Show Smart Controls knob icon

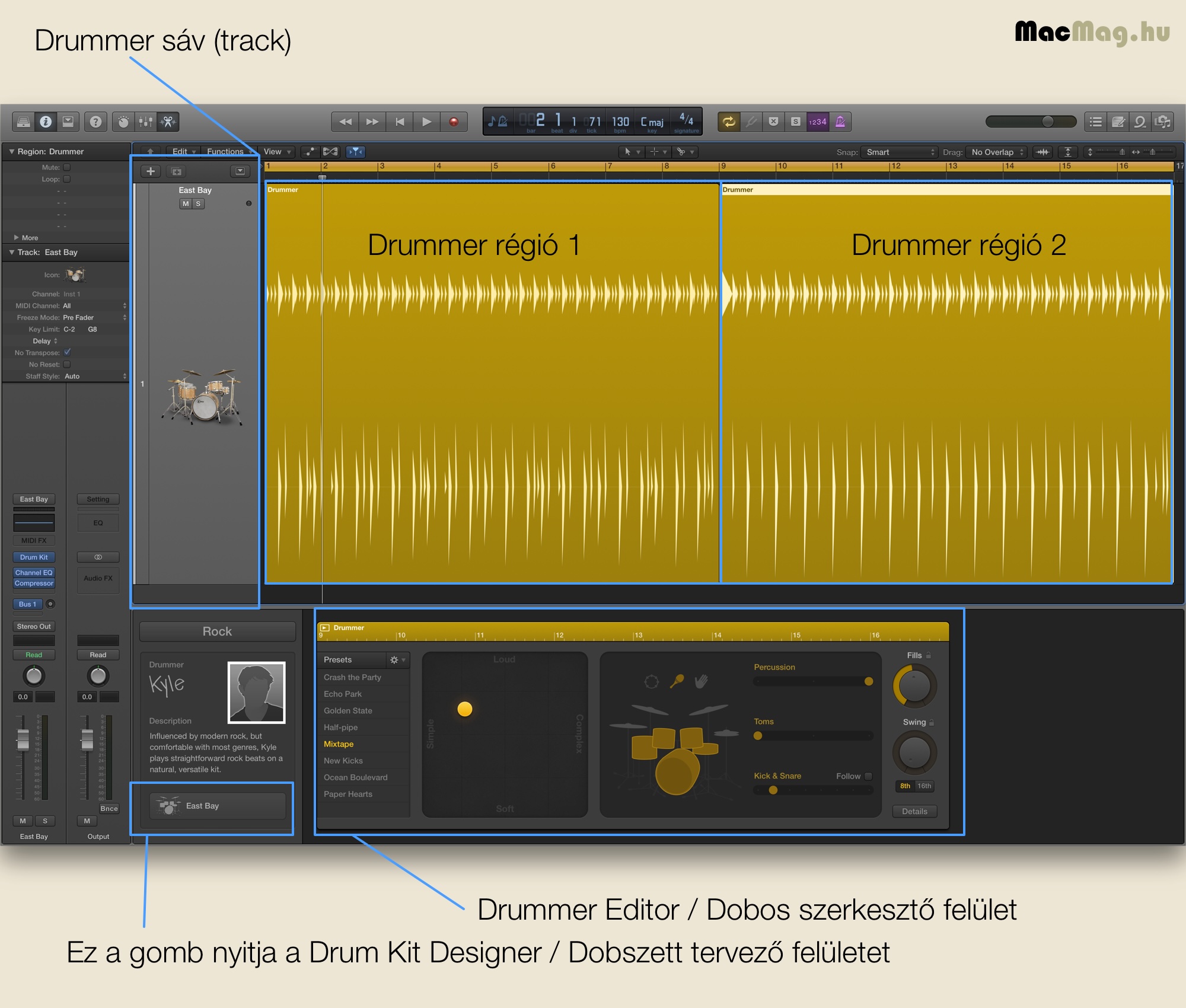[123, 122]
